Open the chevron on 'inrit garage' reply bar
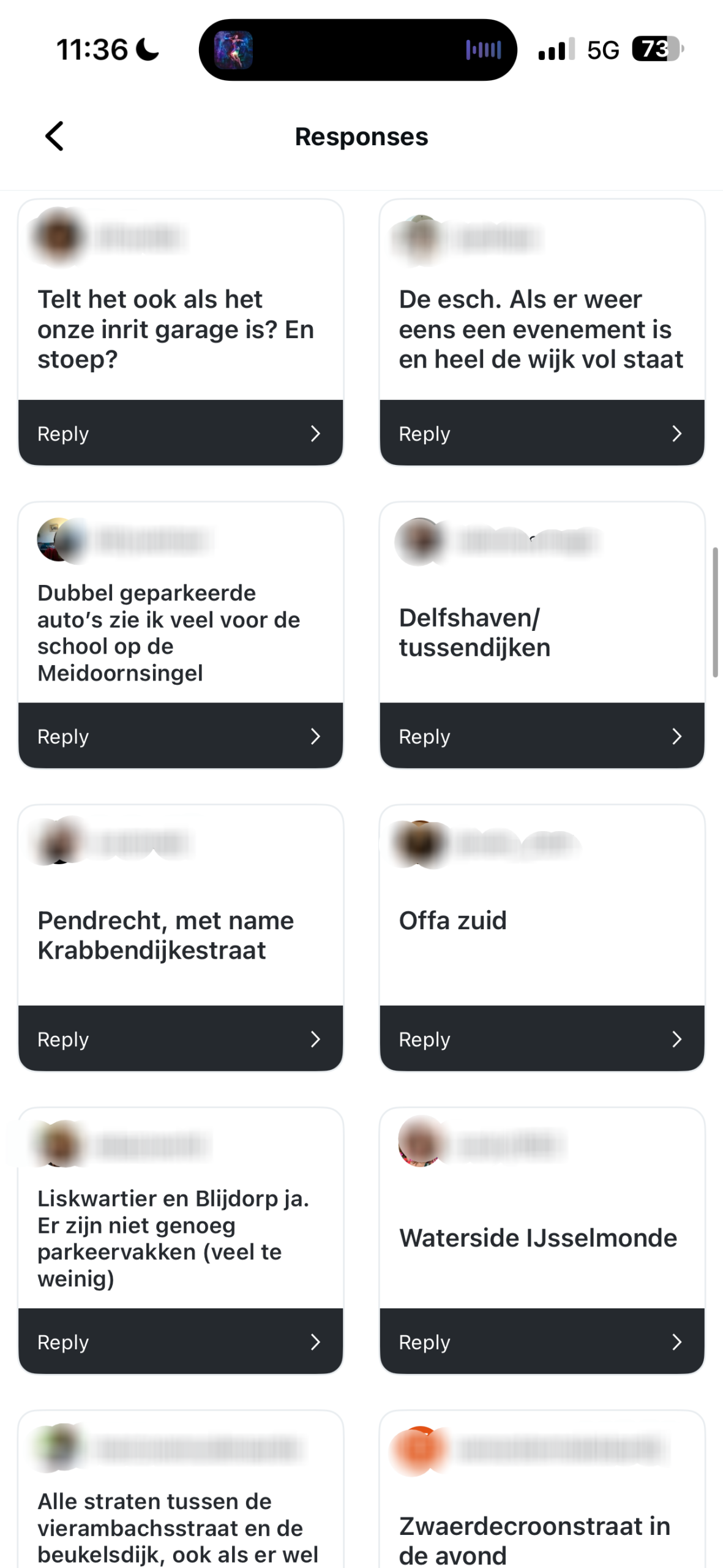This screenshot has height=1568, width=723. coord(315,434)
